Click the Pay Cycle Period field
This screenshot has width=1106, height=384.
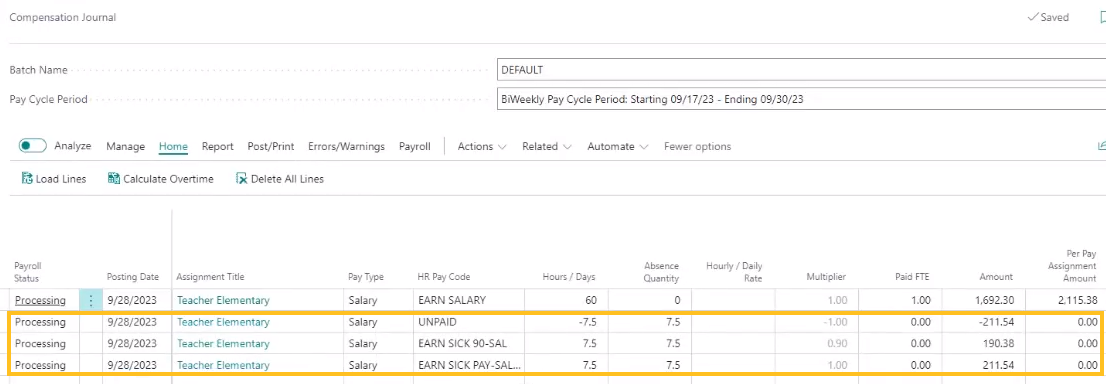801,100
